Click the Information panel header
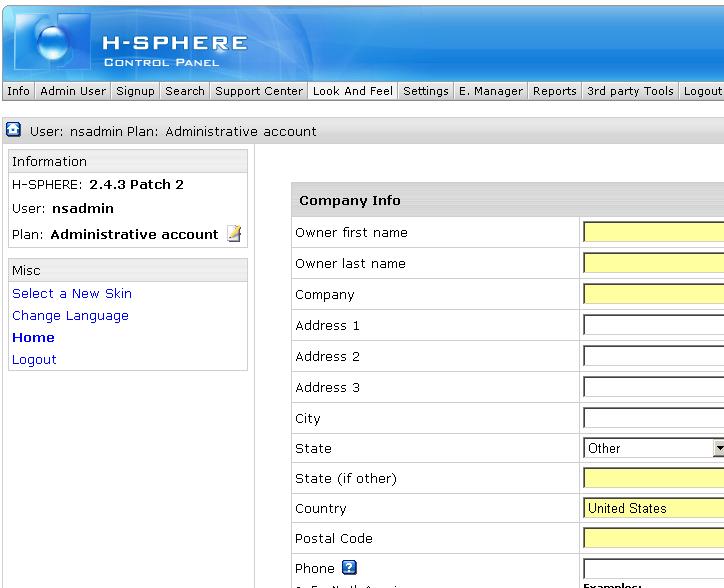The width and height of the screenshot is (724, 588). click(128, 161)
